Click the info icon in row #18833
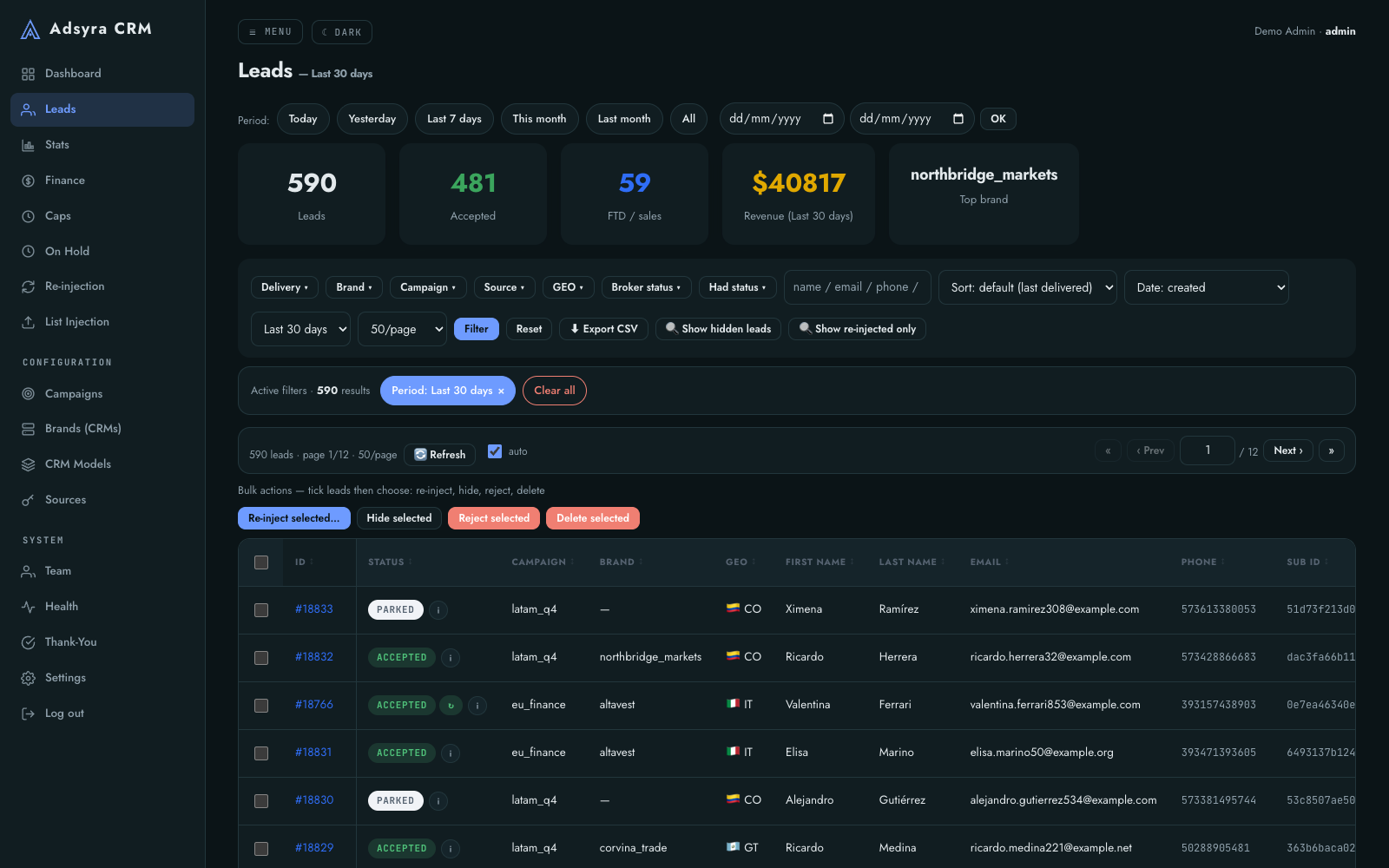This screenshot has height=868, width=1389. click(x=438, y=610)
